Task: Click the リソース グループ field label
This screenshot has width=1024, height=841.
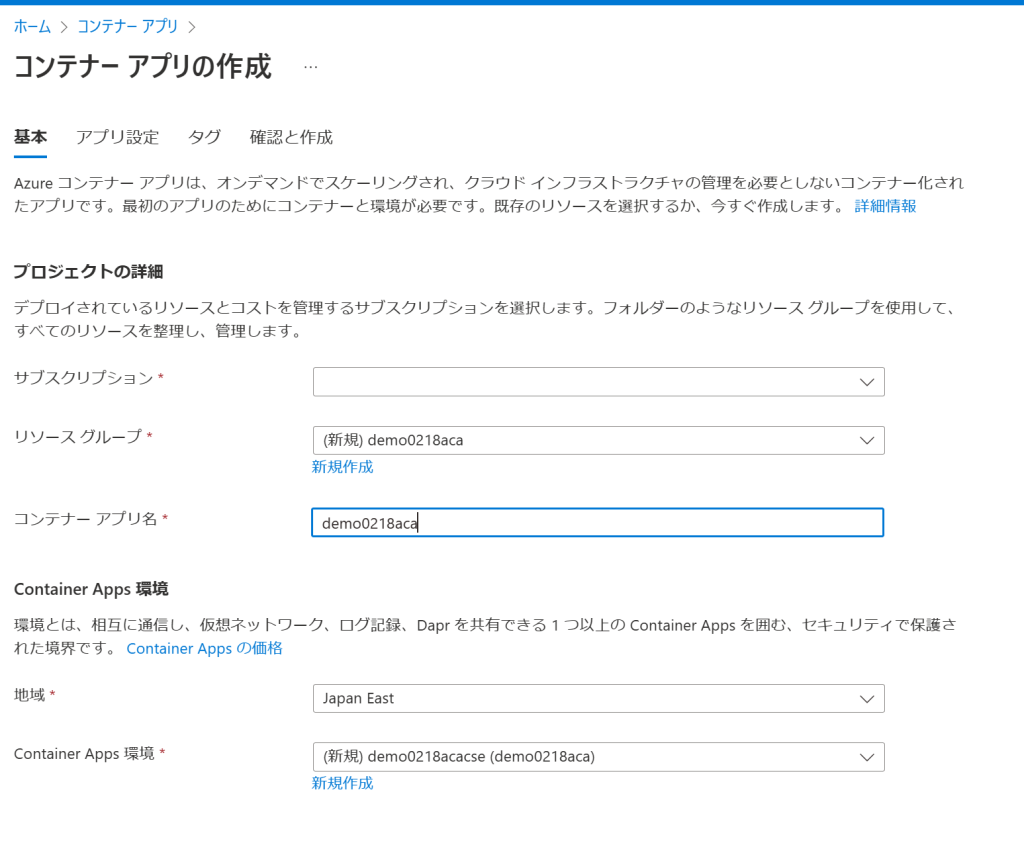Action: click(x=78, y=436)
